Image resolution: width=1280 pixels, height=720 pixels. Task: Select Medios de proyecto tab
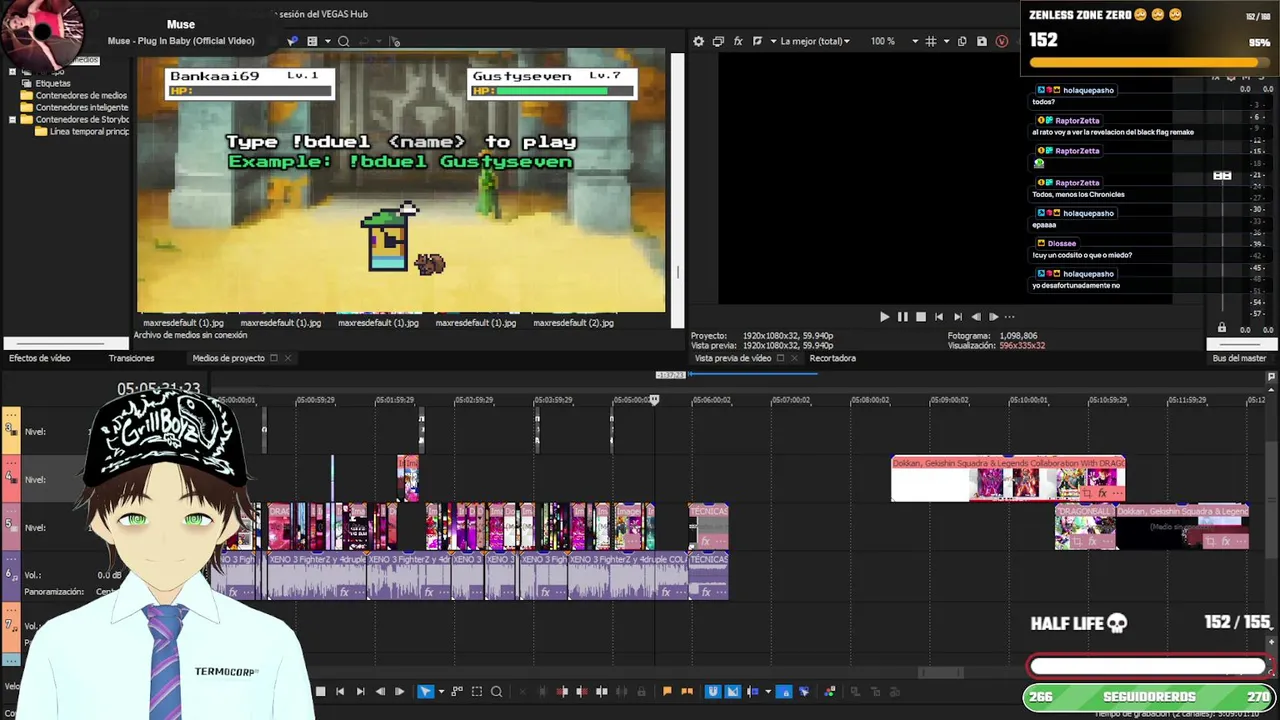tap(228, 358)
